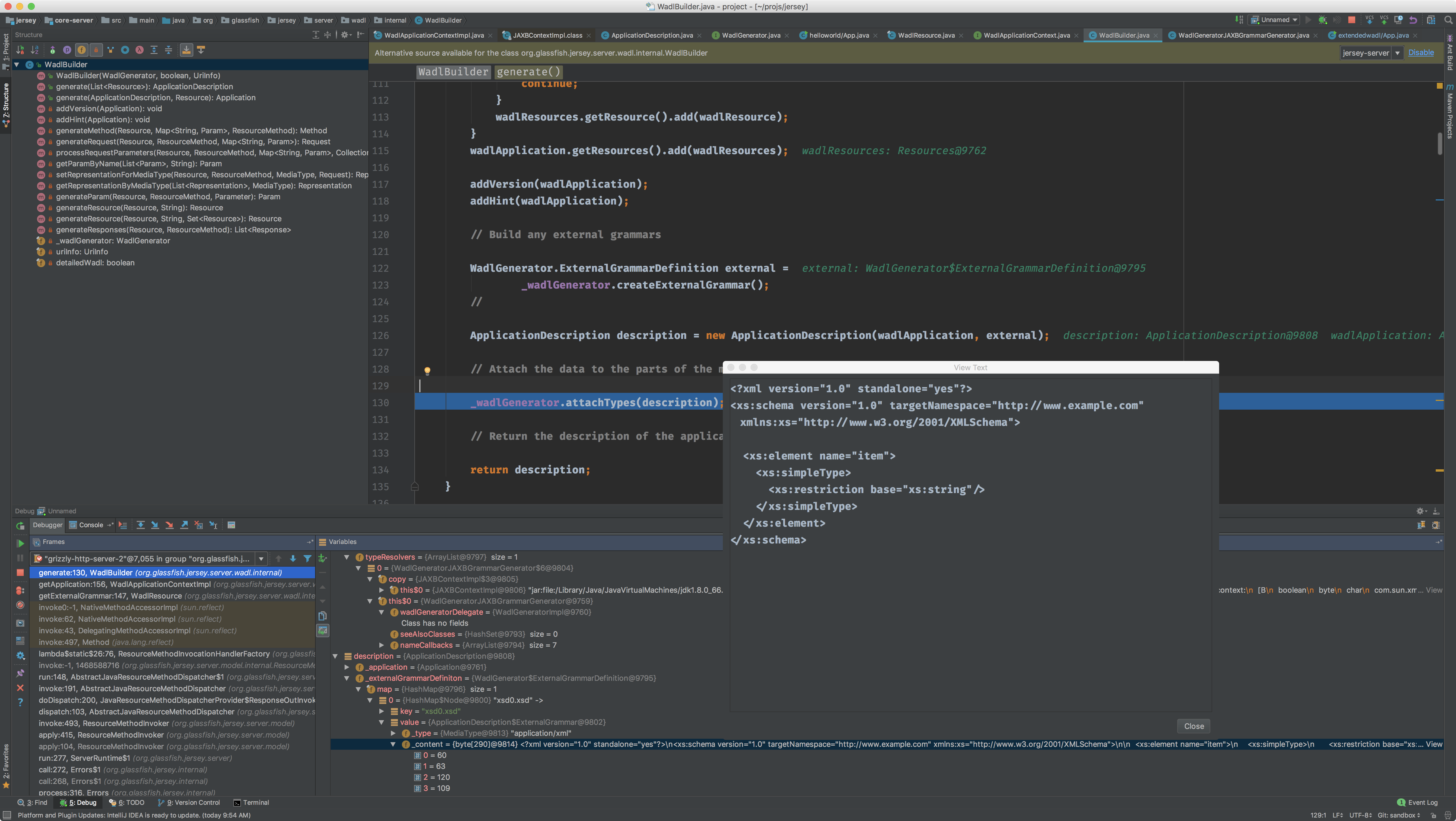This screenshot has height=821, width=1456.
Task: Click the Close button in View Text dialog
Action: pyautogui.click(x=1194, y=727)
